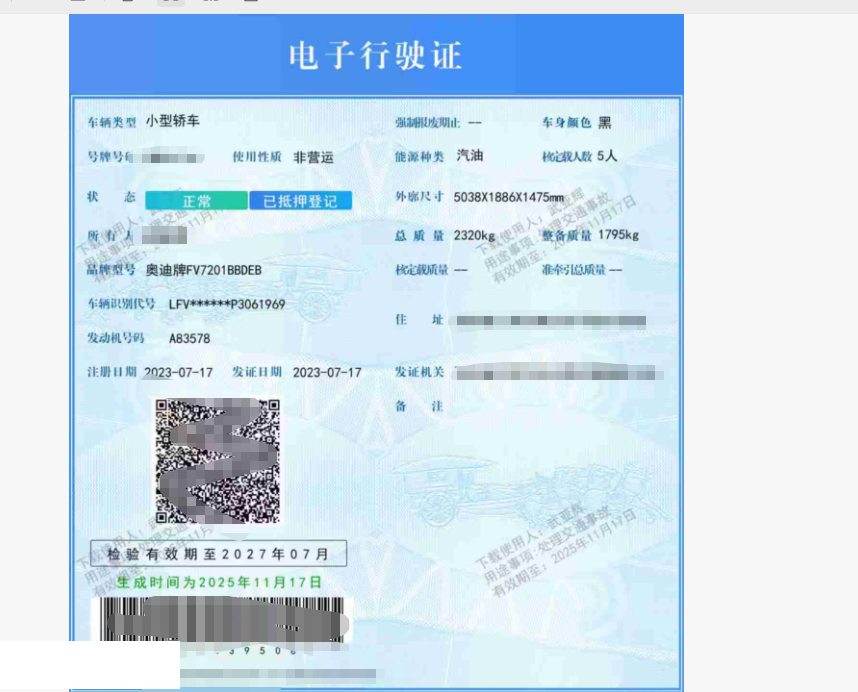Screen dimensions: 858x692
Task: Click the engine number A83578
Action: [189, 338]
